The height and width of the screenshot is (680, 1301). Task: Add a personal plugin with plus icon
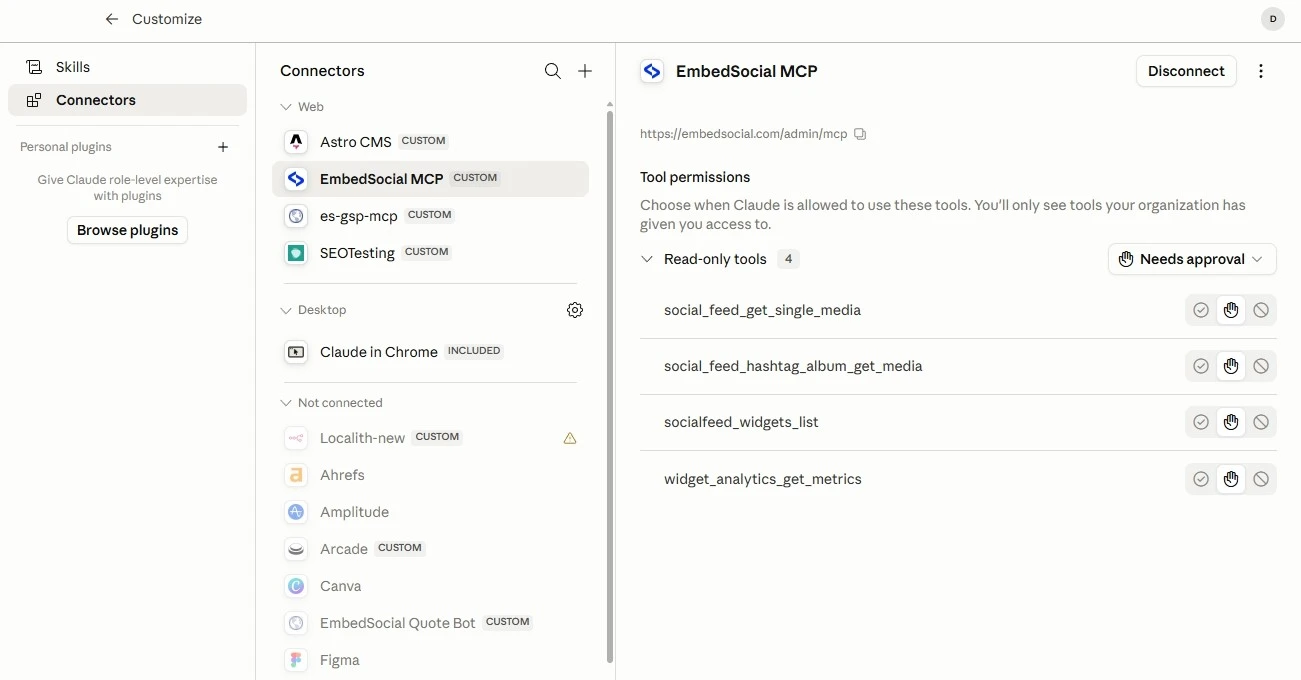point(223,147)
